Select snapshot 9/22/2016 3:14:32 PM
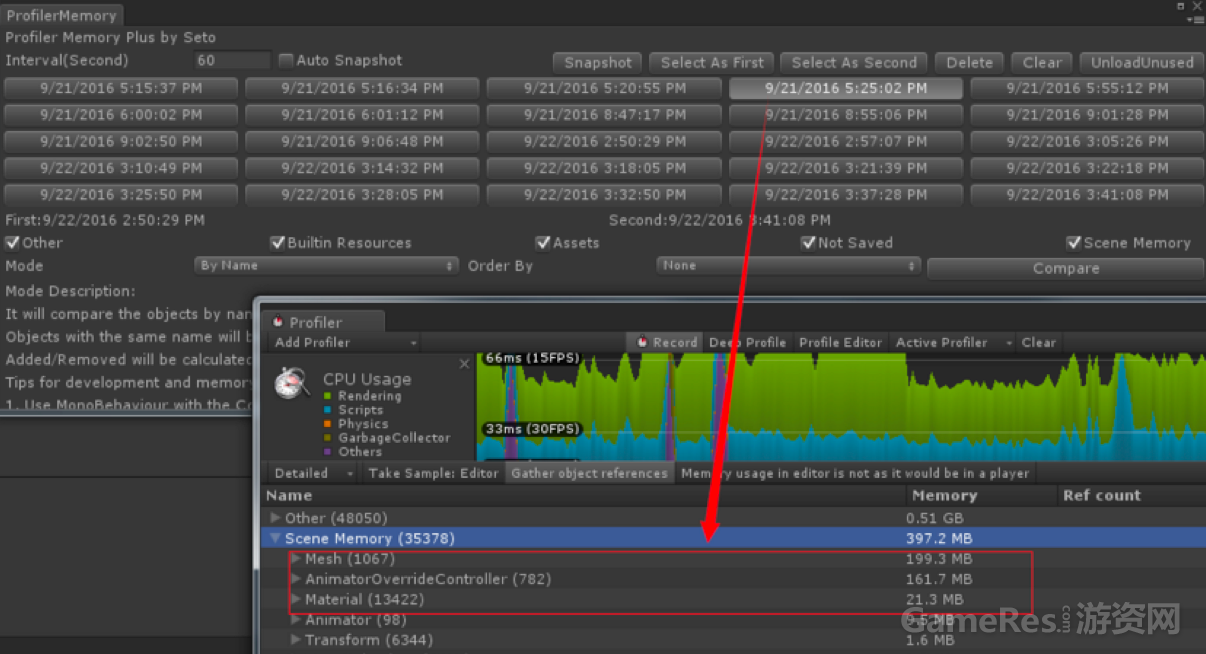Viewport: 1206px width, 654px height. pyautogui.click(x=362, y=168)
